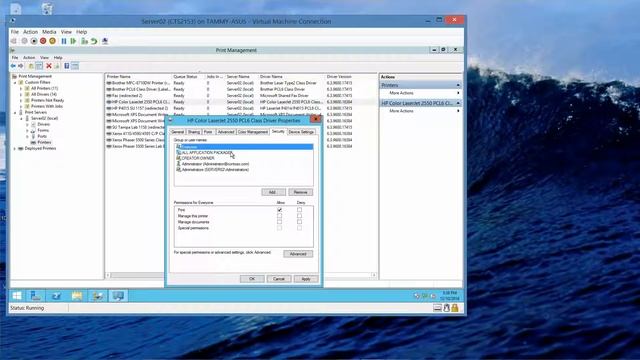Viewport: 640px width, 360px height.
Task: Check Allow for Manage documents
Action: pos(280,222)
